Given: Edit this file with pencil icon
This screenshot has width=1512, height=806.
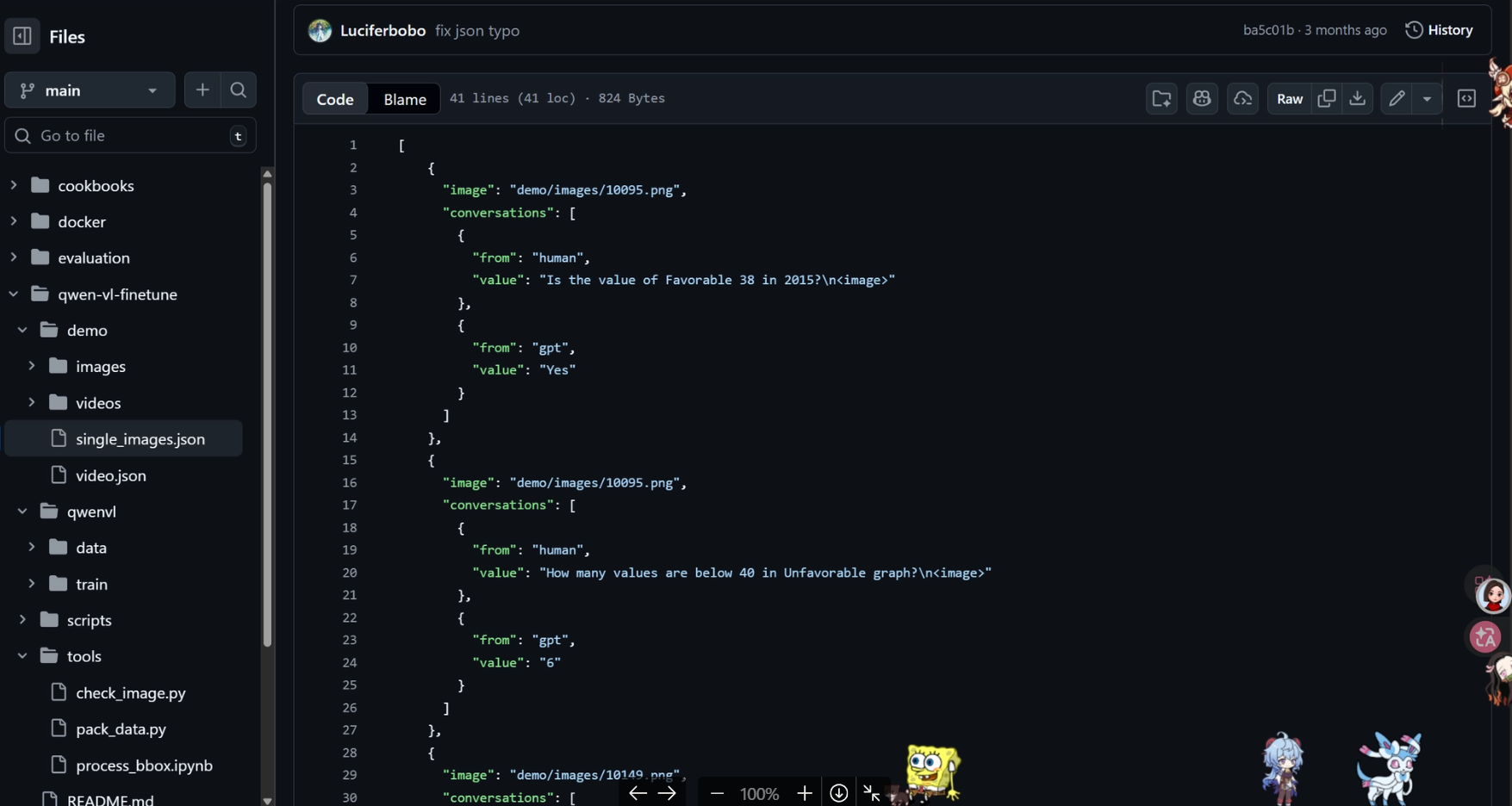Looking at the screenshot, I should pyautogui.click(x=1397, y=98).
